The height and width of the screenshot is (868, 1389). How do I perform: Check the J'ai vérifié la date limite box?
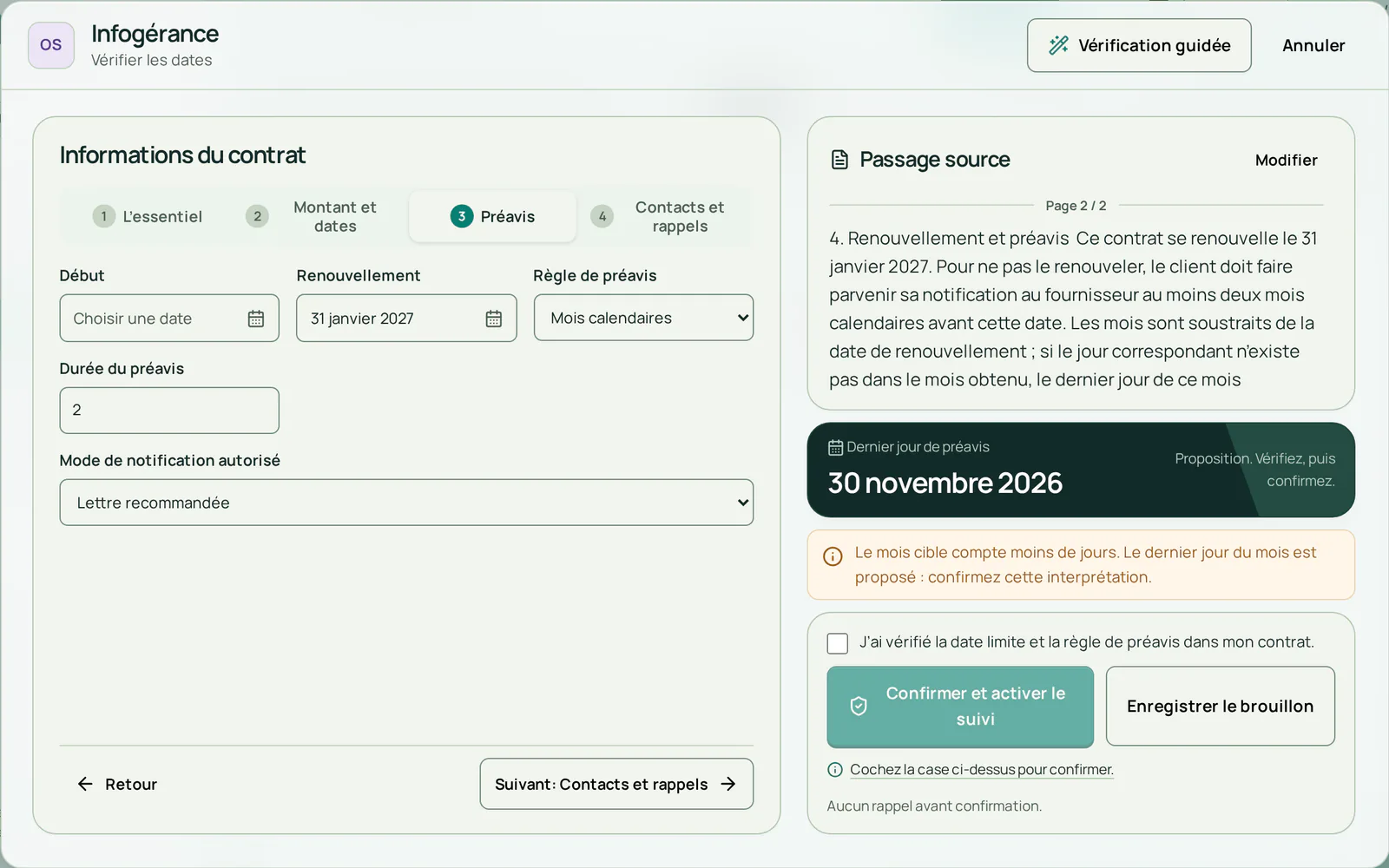click(838, 643)
